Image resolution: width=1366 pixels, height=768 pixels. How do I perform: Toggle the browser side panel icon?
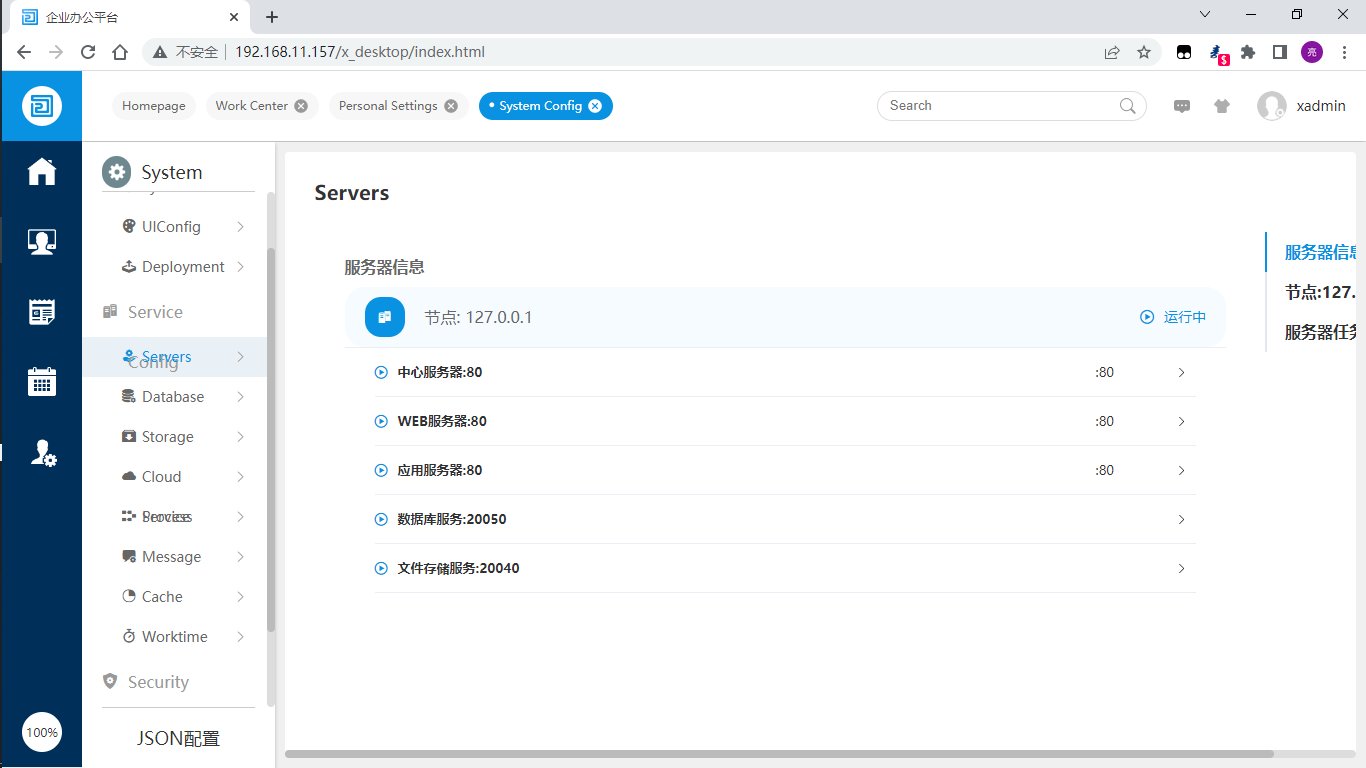coord(1280,52)
